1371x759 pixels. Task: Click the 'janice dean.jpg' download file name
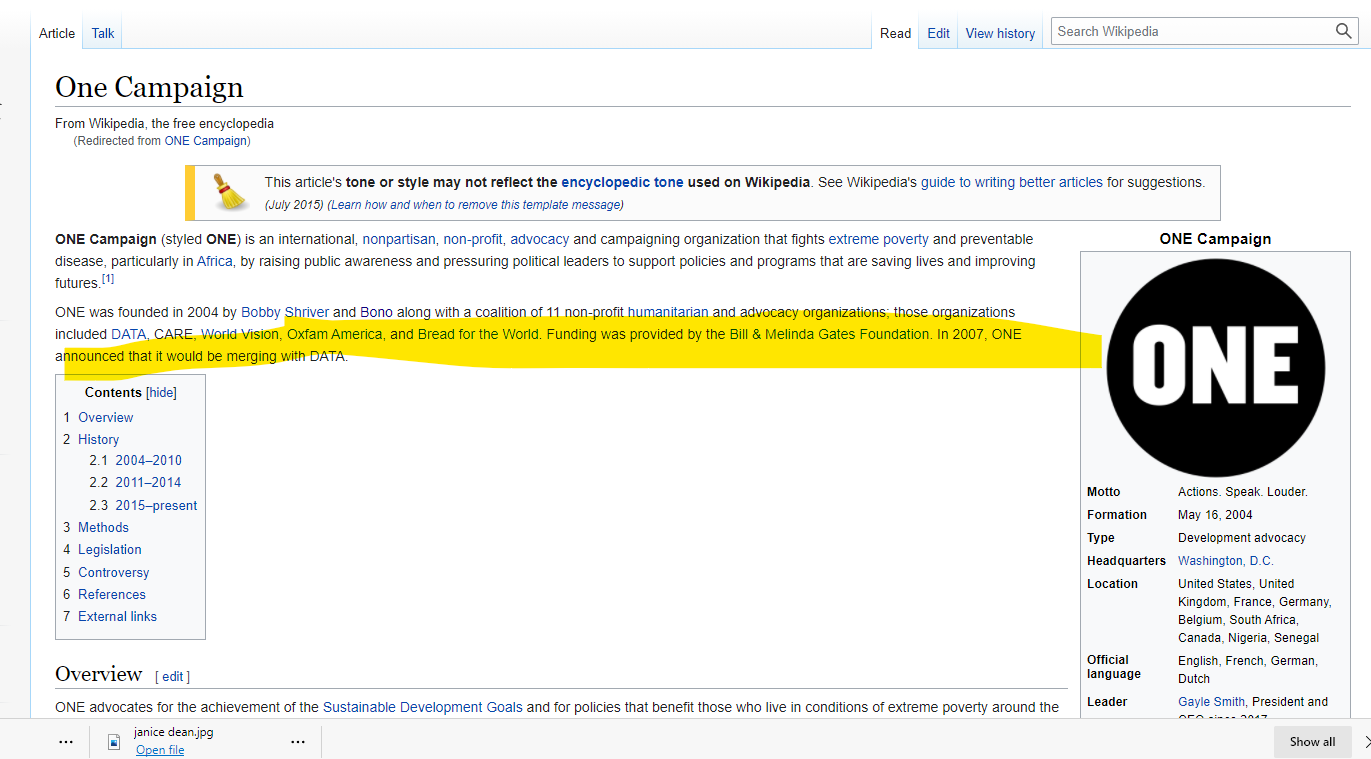[x=174, y=732]
